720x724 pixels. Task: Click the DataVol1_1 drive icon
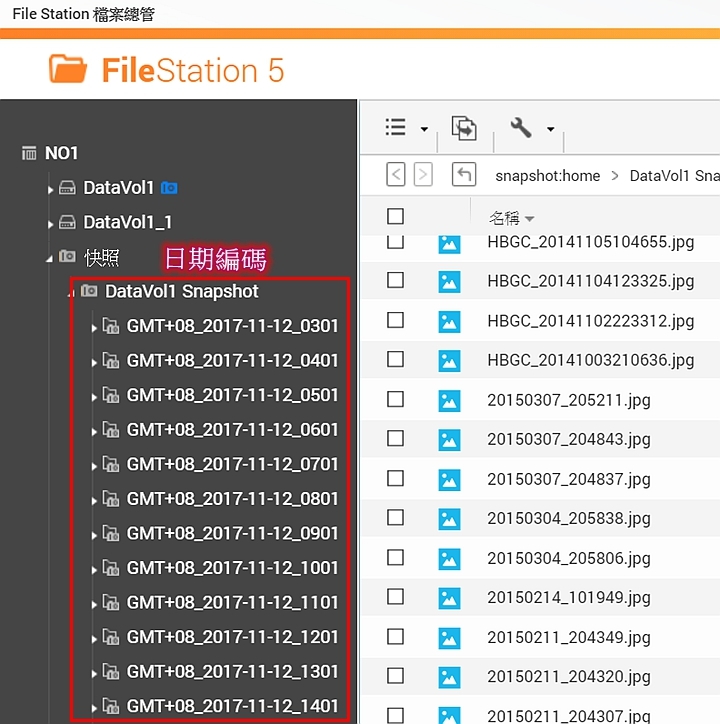pyautogui.click(x=67, y=223)
